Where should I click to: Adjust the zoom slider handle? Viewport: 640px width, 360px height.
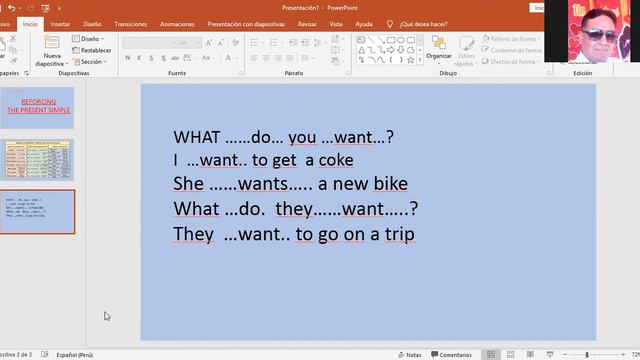(587, 355)
